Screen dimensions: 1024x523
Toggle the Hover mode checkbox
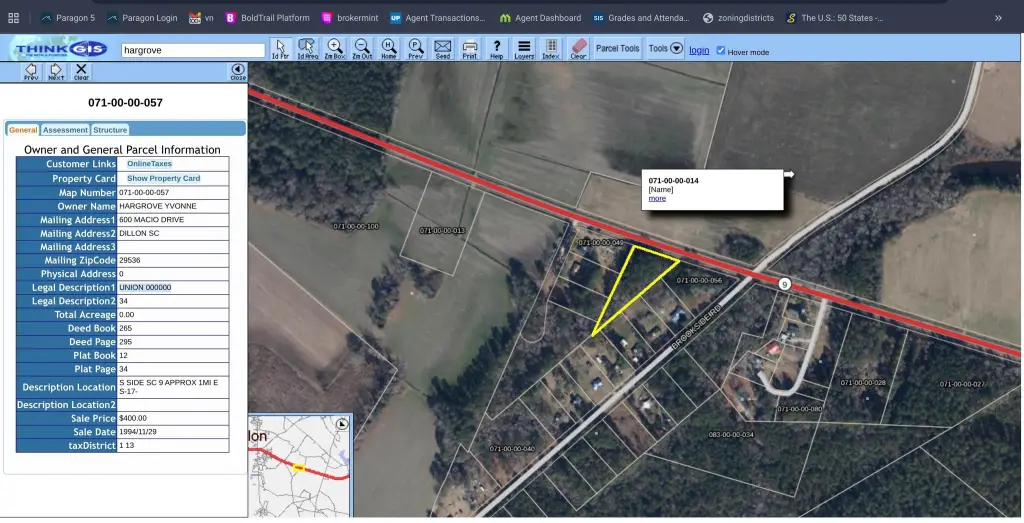(721, 50)
